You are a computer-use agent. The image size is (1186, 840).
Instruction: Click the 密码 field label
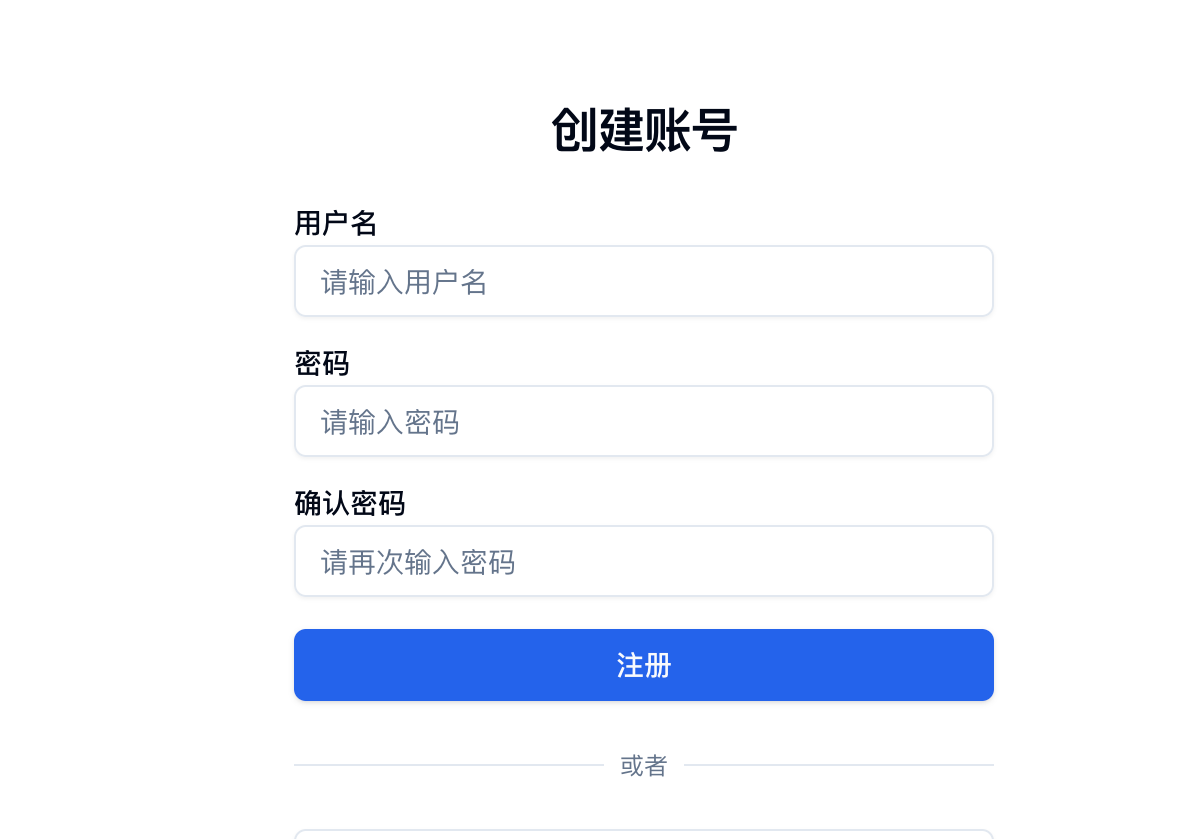click(x=322, y=364)
